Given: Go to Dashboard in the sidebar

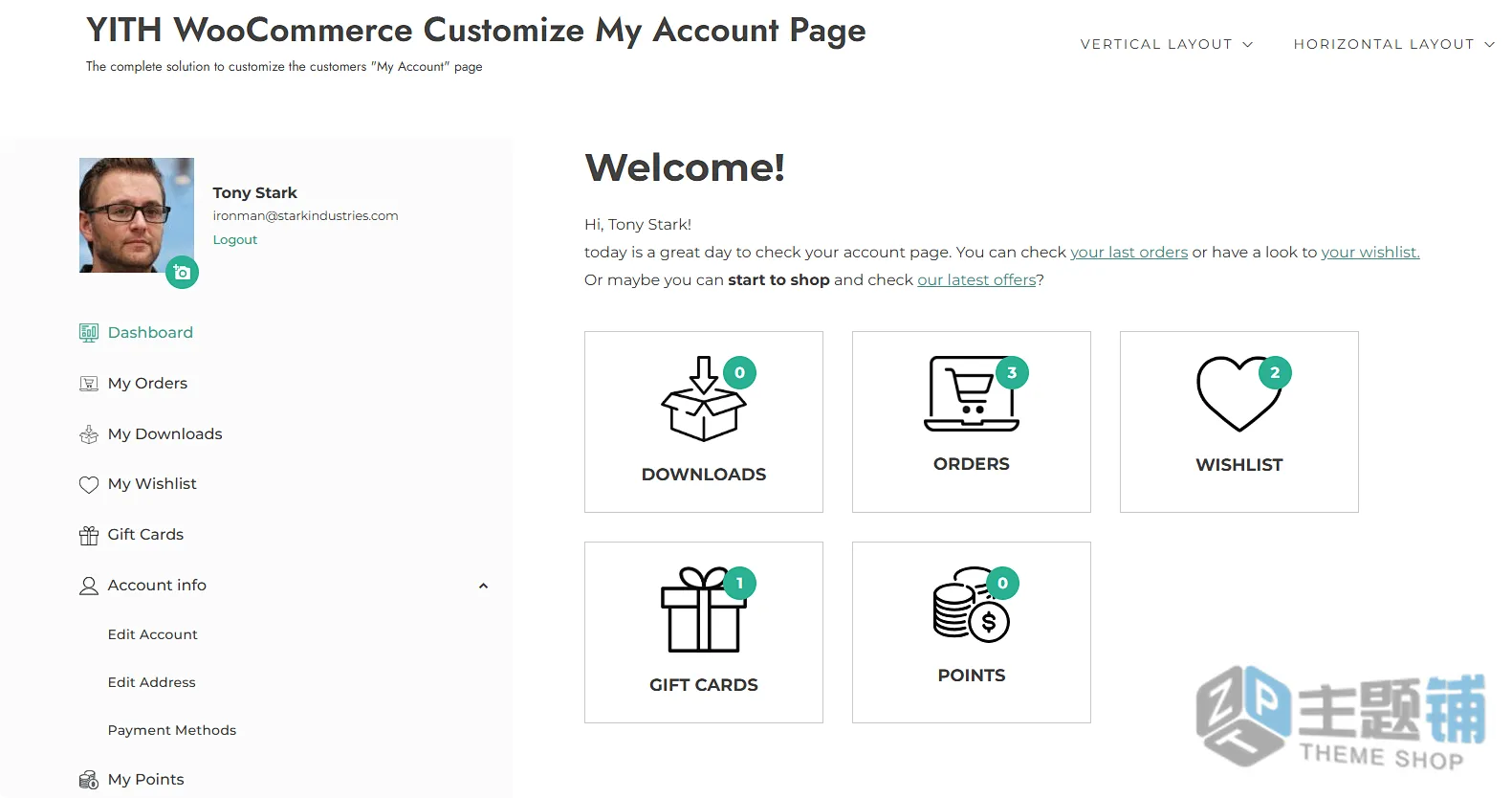Looking at the screenshot, I should 150,332.
